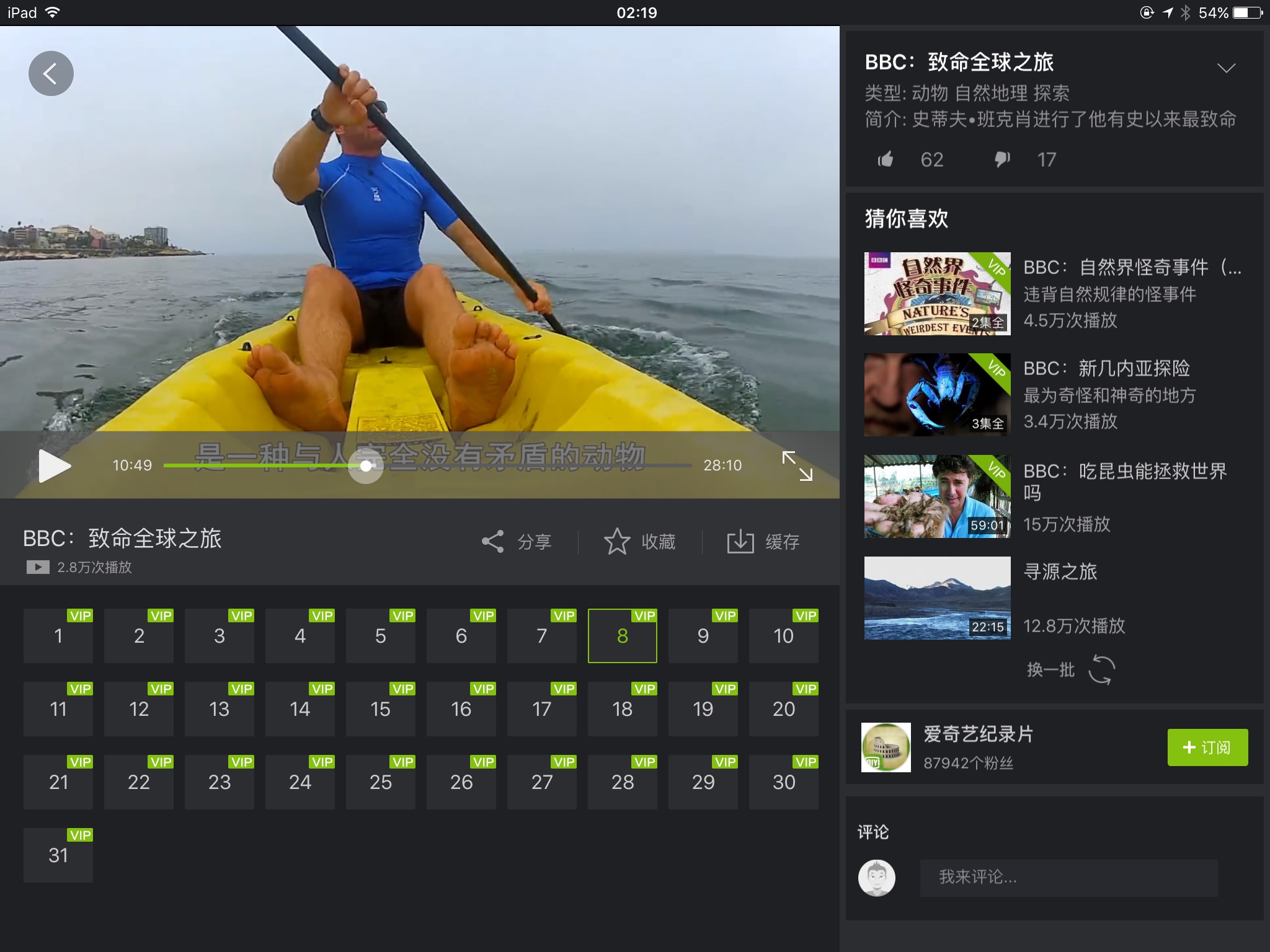Open title 寻源之旅
This screenshot has height=952, width=1270.
pyautogui.click(x=1060, y=571)
